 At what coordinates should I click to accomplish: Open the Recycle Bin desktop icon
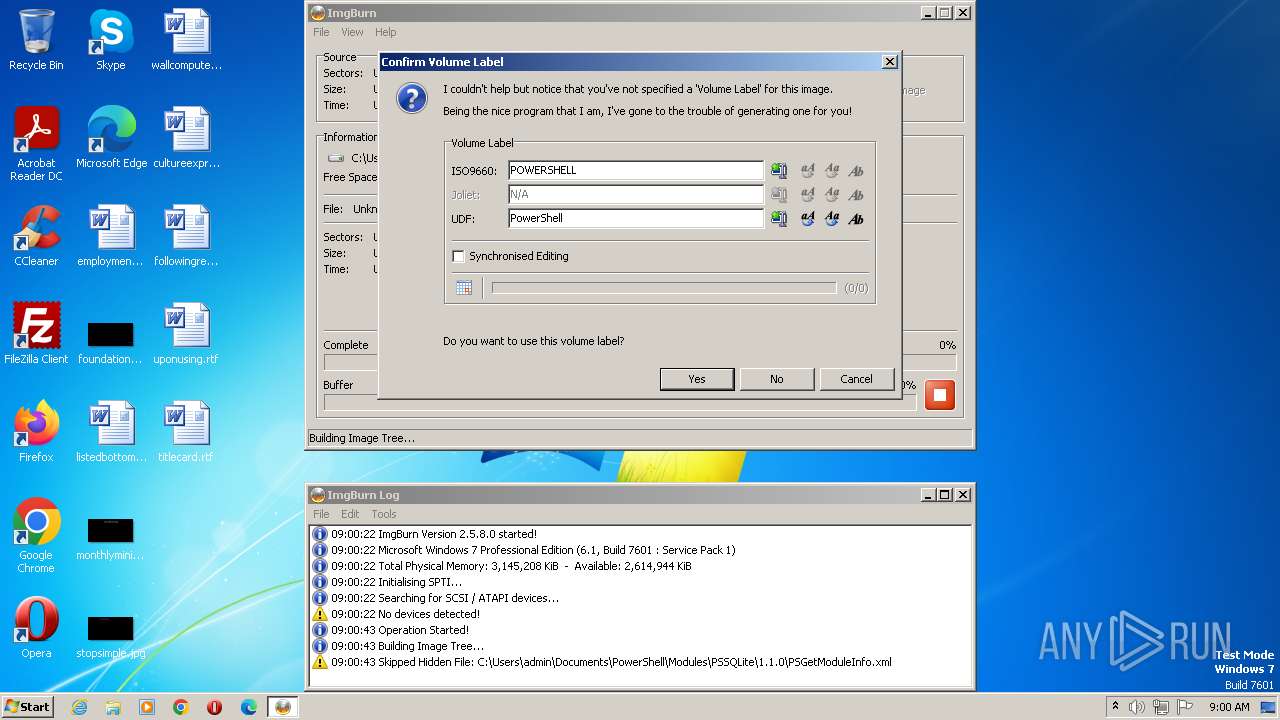[x=36, y=40]
